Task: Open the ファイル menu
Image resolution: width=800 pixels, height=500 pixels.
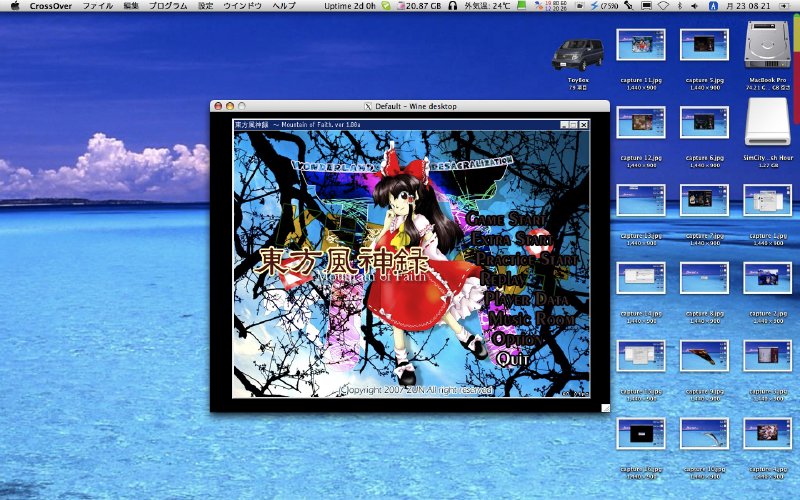Action: coord(98,6)
